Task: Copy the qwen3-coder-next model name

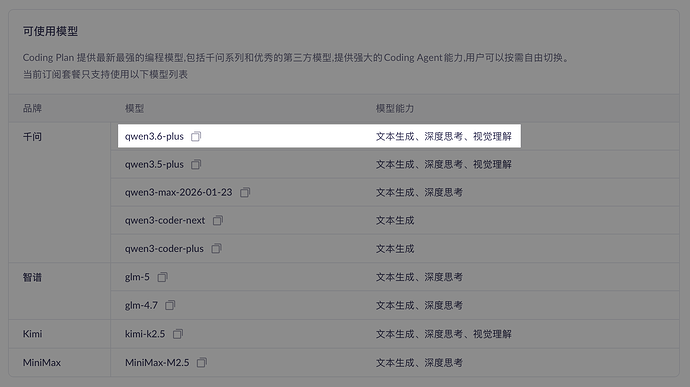Action: tap(217, 221)
